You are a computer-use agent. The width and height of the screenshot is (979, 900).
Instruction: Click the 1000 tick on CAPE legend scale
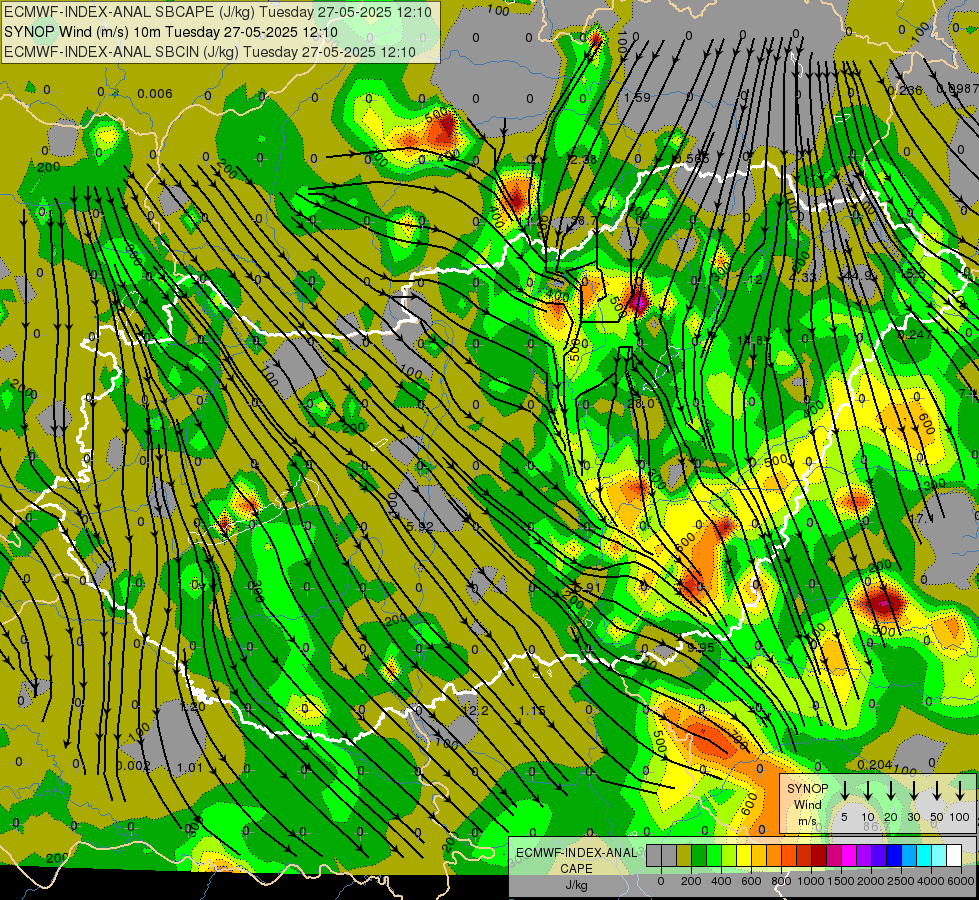811,881
